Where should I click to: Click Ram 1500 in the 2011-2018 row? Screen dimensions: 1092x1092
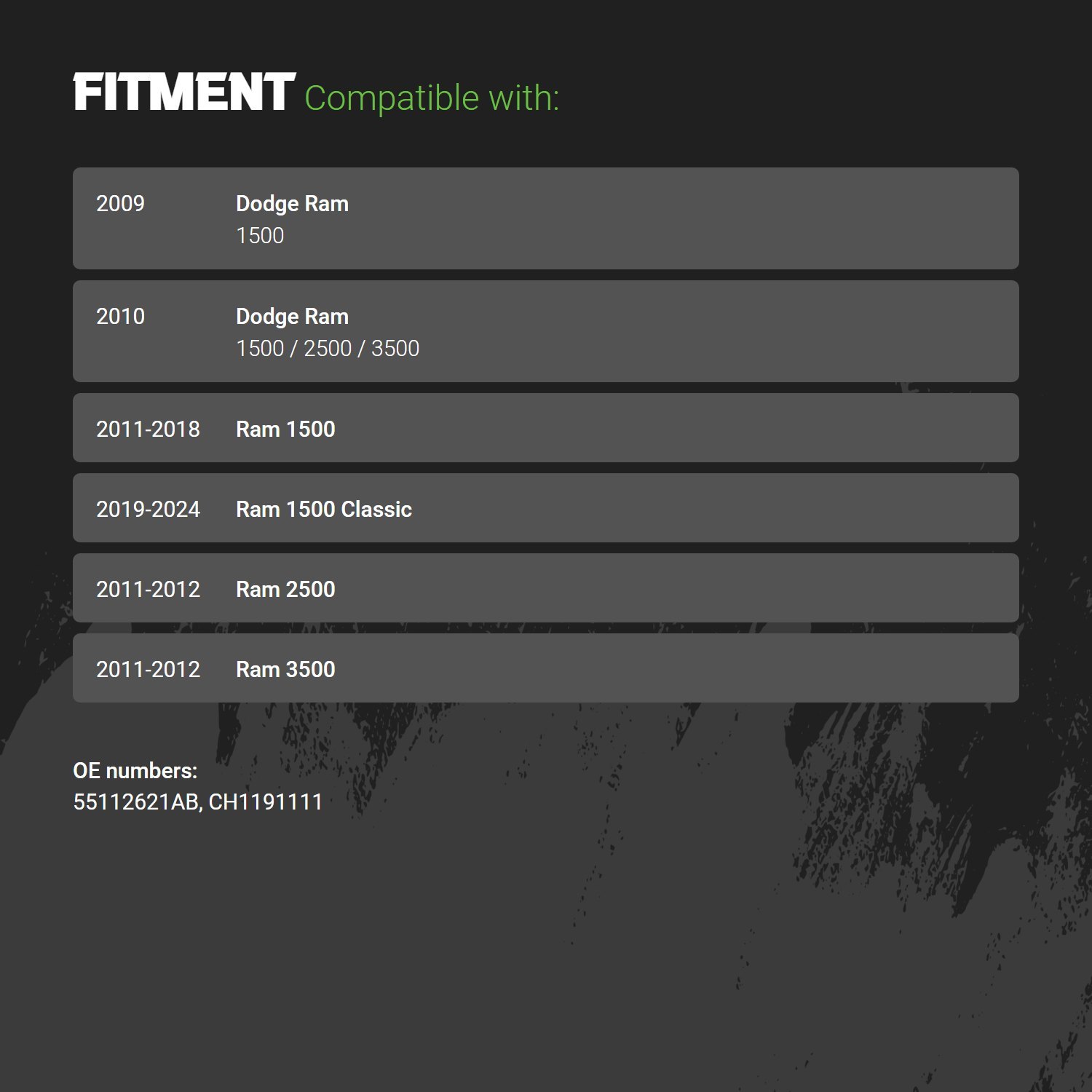pos(285,430)
